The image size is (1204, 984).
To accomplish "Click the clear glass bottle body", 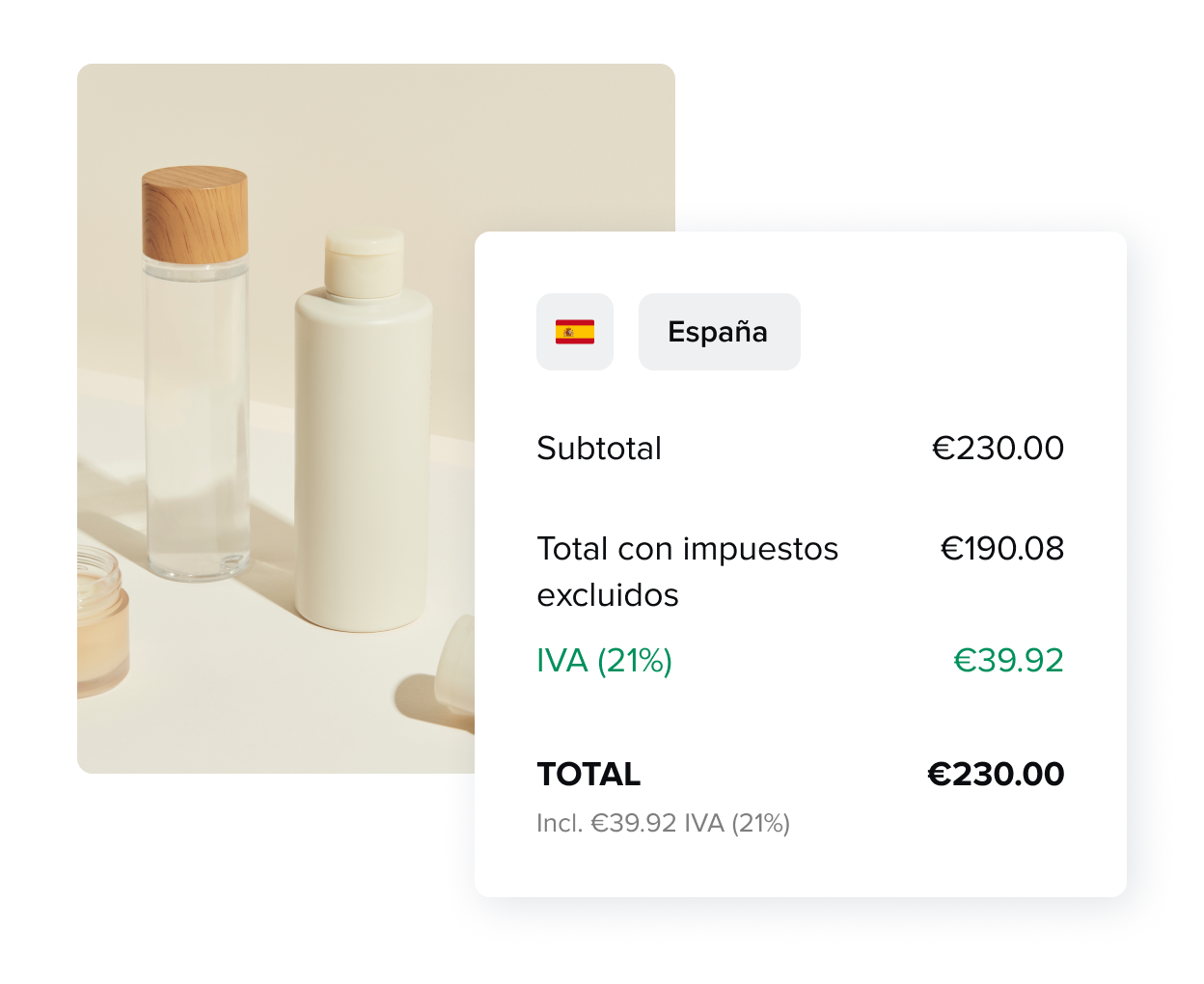I will pos(196,420).
